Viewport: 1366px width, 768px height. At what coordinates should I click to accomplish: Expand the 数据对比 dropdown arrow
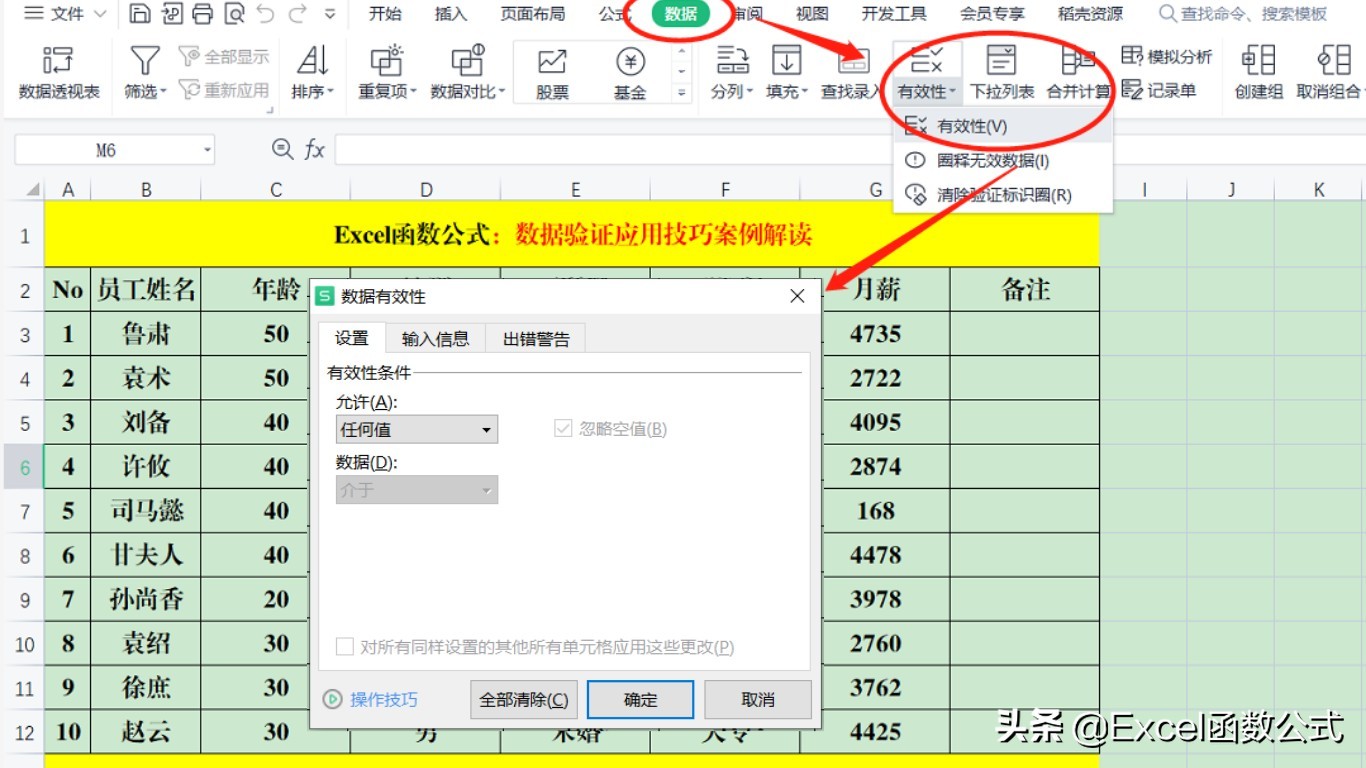pyautogui.click(x=502, y=92)
